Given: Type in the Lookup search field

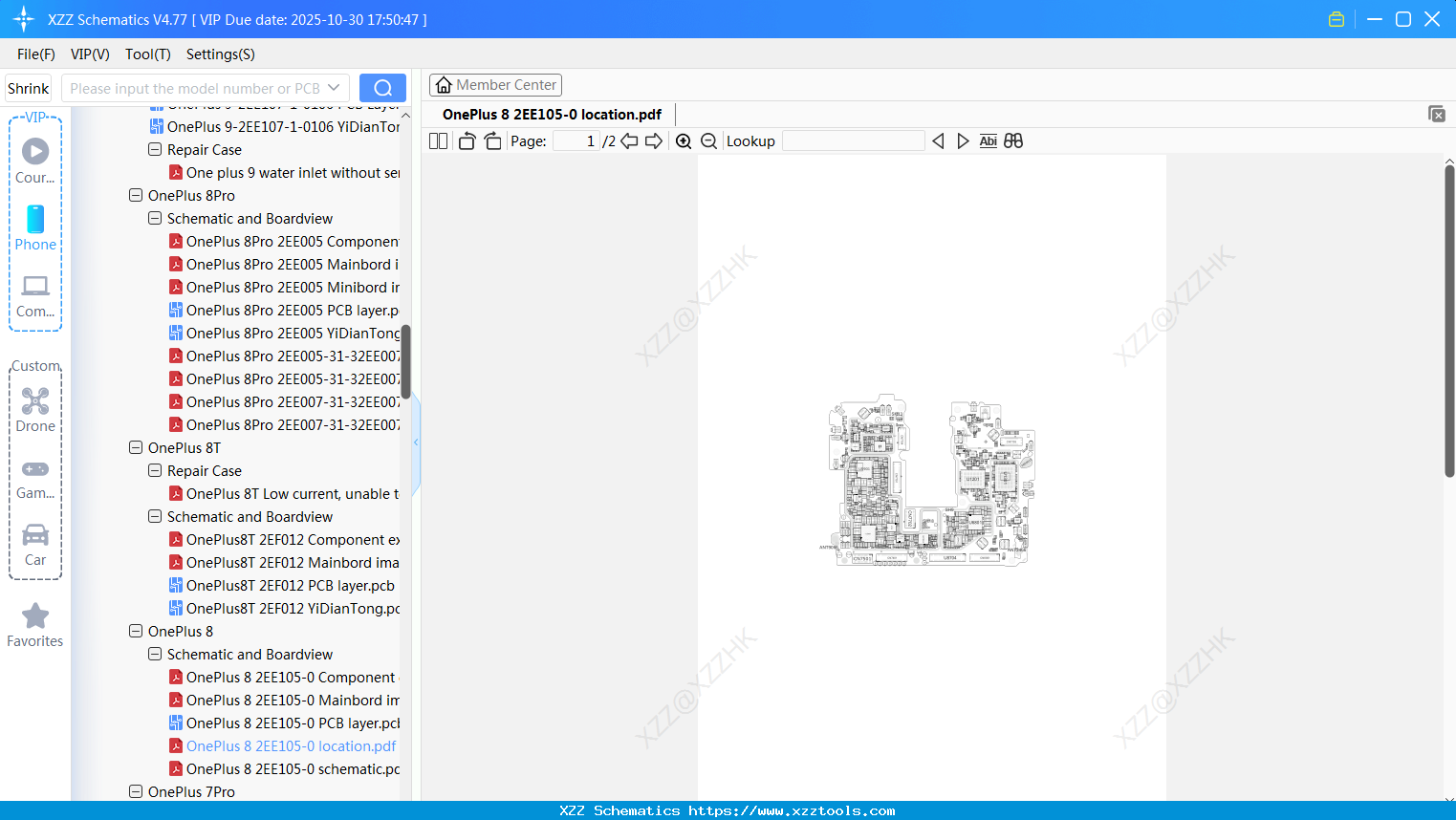Looking at the screenshot, I should click(852, 140).
